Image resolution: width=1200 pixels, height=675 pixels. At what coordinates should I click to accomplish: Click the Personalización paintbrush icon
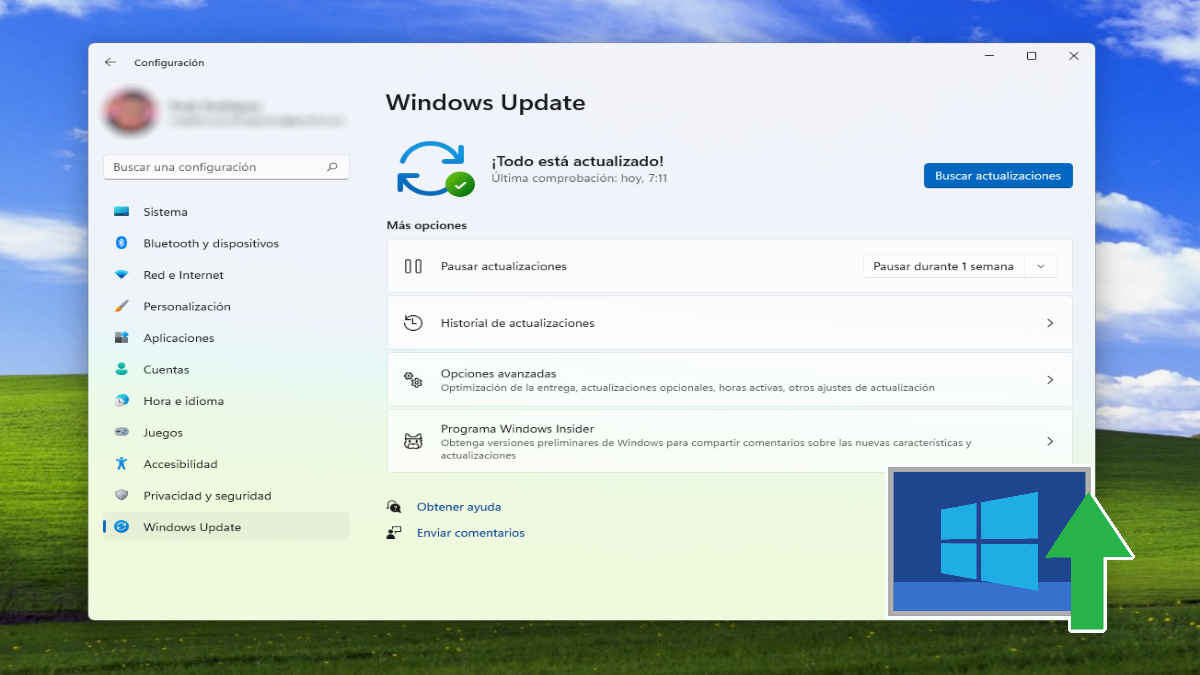(x=121, y=306)
